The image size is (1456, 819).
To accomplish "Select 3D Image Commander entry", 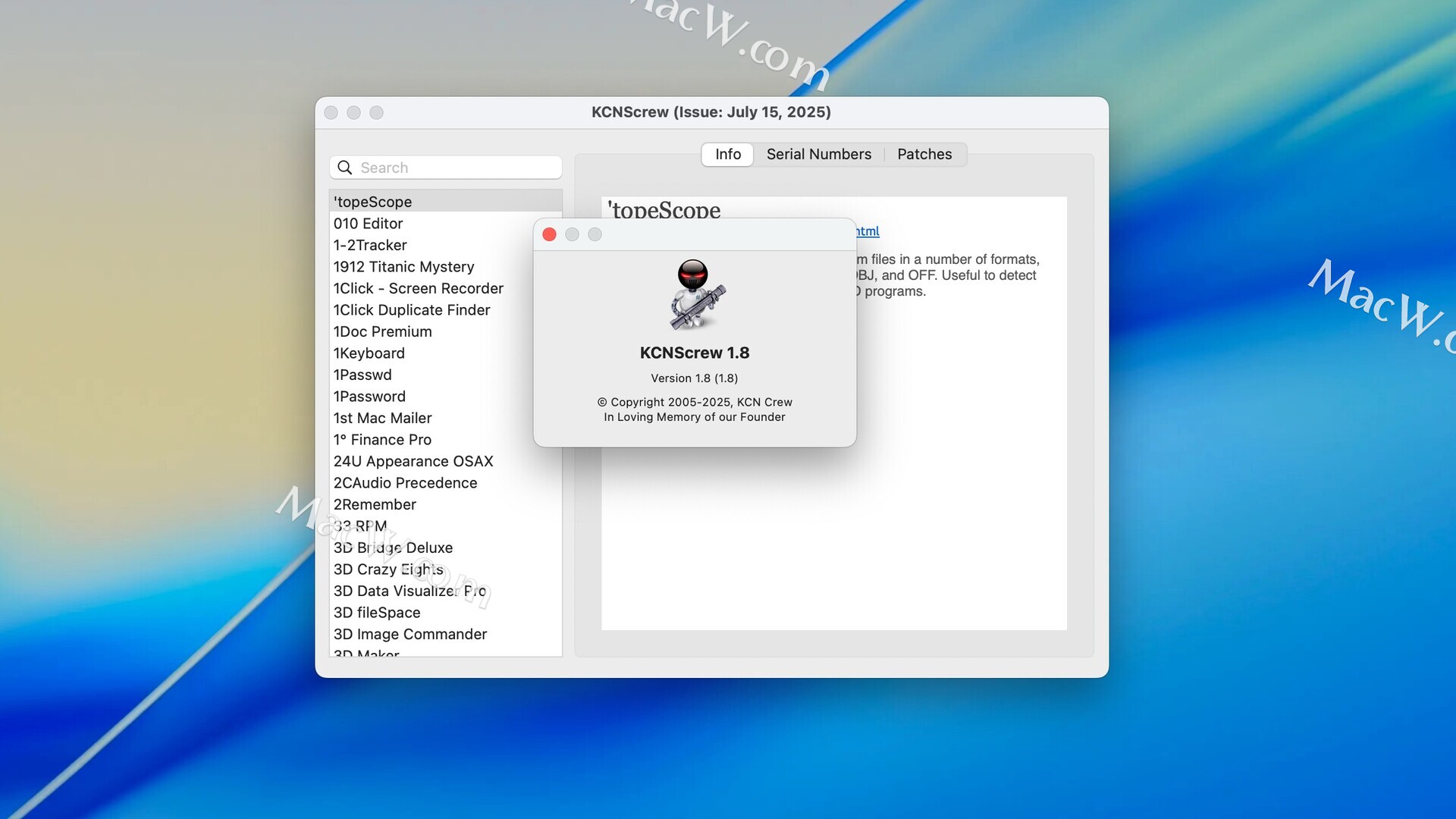I will 446,634.
